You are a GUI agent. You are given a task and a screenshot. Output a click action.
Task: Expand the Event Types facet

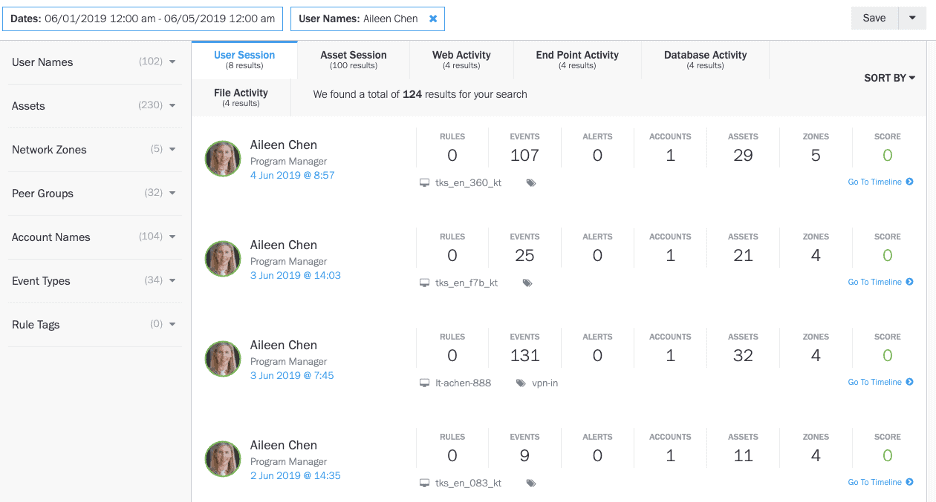(94, 281)
